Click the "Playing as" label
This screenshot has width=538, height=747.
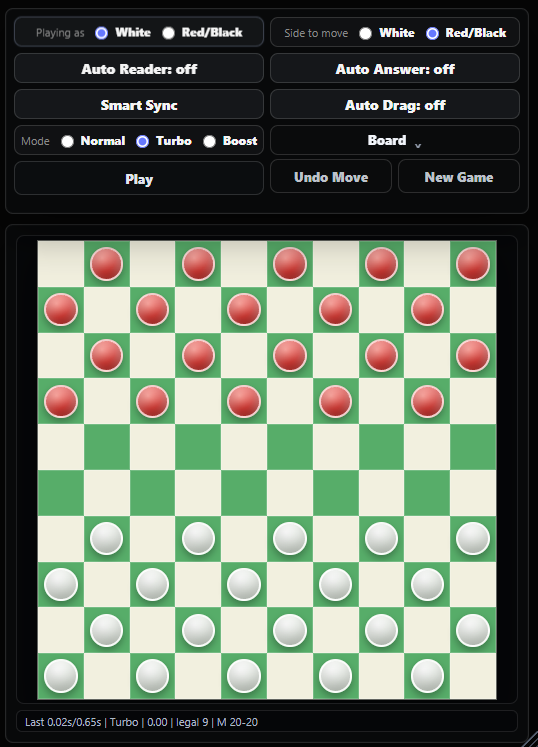pos(60,33)
